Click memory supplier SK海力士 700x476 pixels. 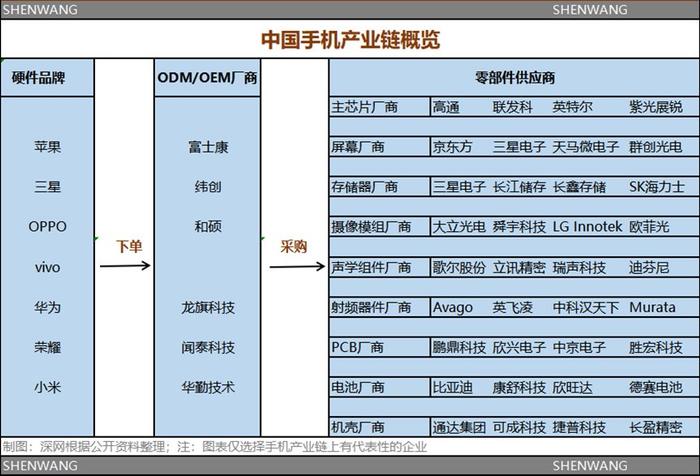click(657, 187)
